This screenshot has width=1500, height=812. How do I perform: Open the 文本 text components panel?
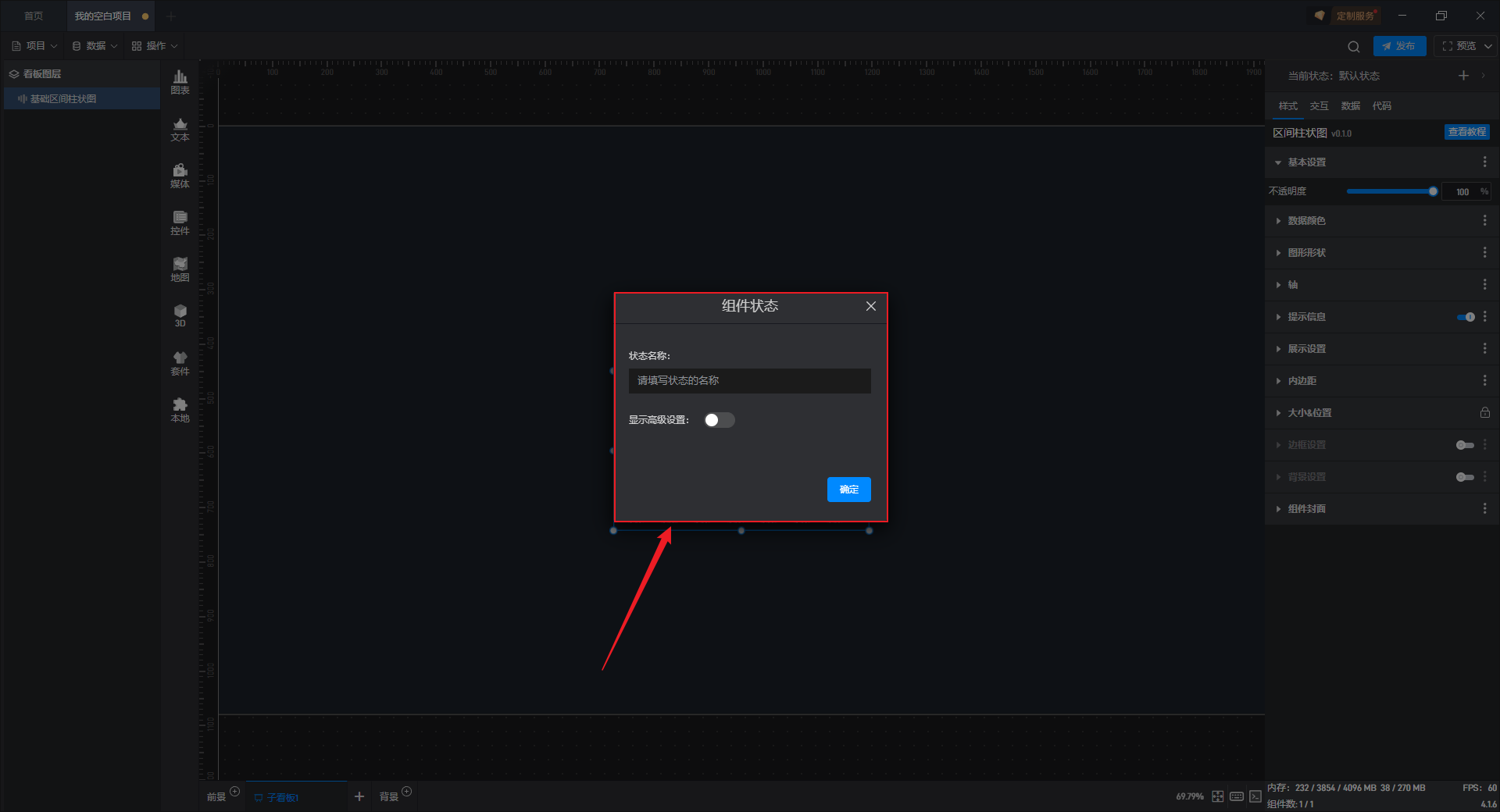pyautogui.click(x=180, y=129)
